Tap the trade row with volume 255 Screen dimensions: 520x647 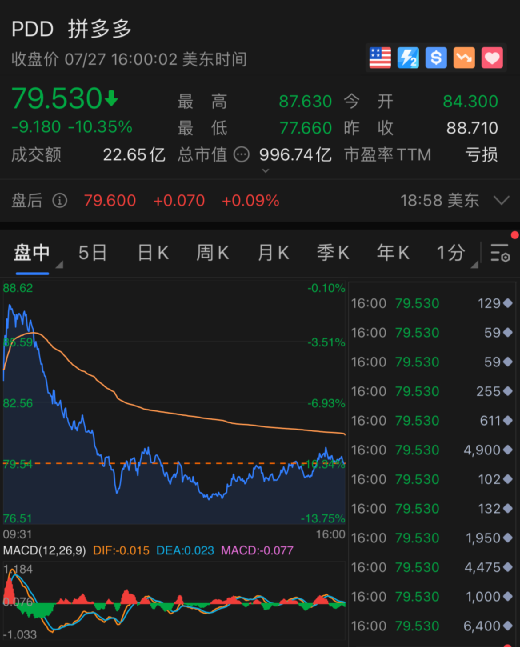click(x=432, y=392)
